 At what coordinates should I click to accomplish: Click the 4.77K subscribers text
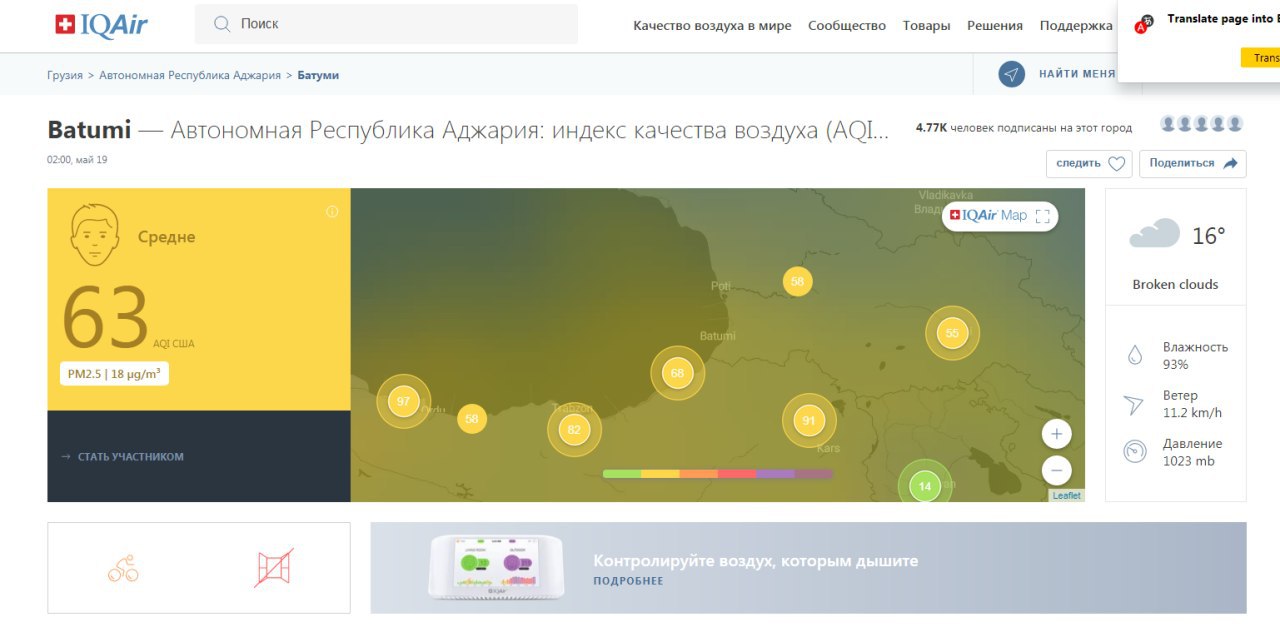coord(1024,128)
